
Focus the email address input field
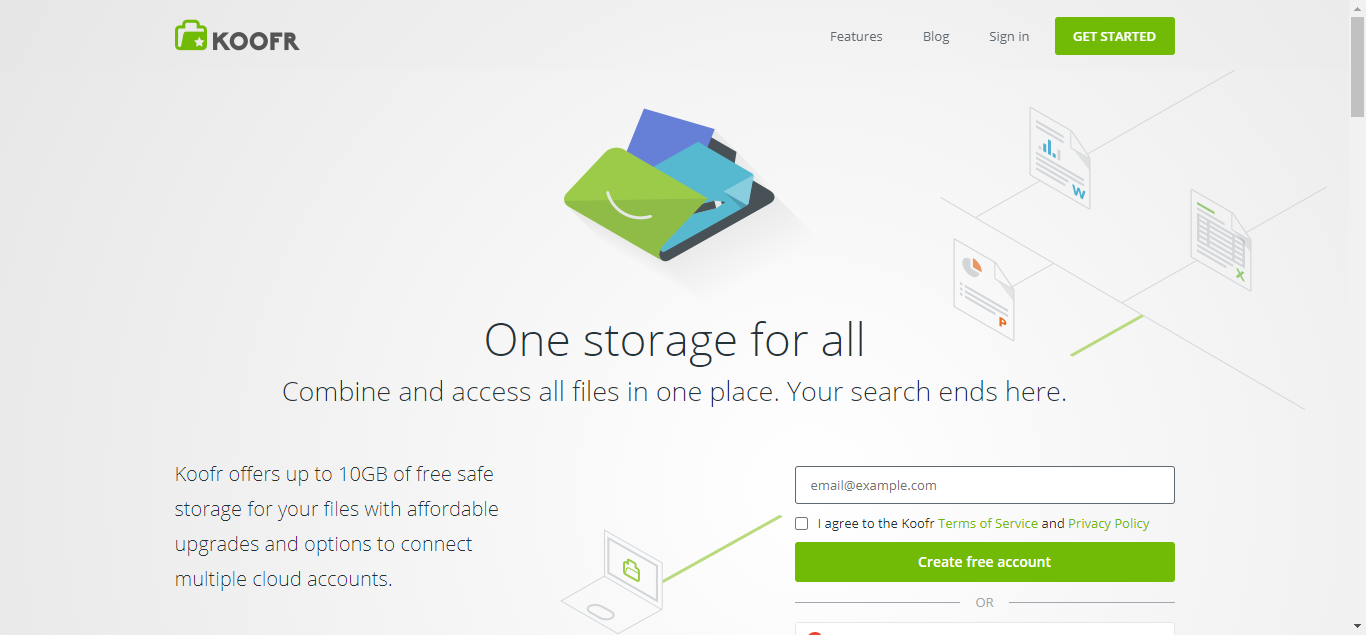point(984,485)
